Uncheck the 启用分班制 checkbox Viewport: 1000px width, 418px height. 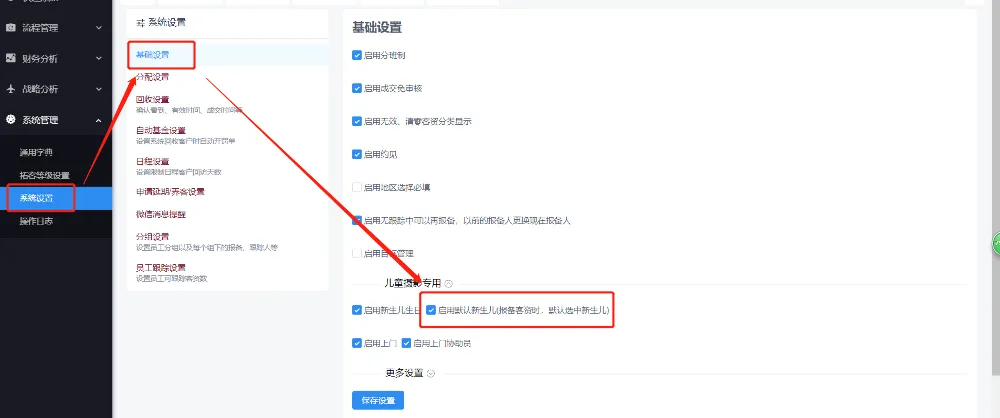coord(357,55)
